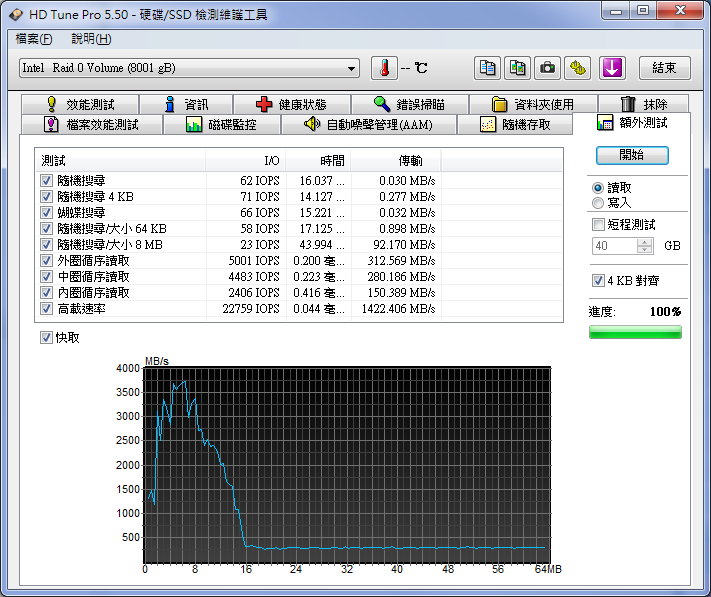The width and height of the screenshot is (711, 597).
Task: Increase short stroke GB with up stepper
Action: point(644,242)
